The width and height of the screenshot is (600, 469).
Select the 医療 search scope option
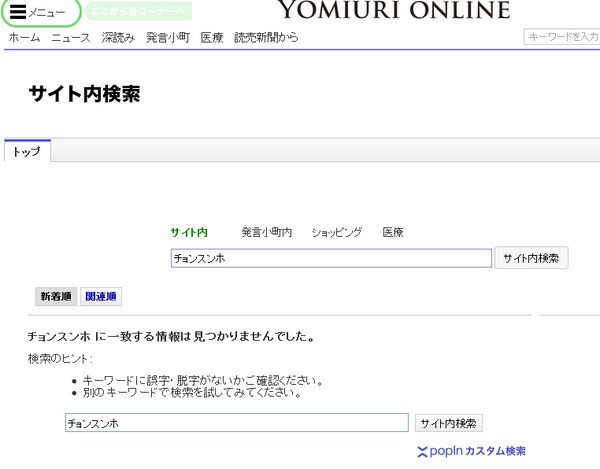tap(393, 232)
